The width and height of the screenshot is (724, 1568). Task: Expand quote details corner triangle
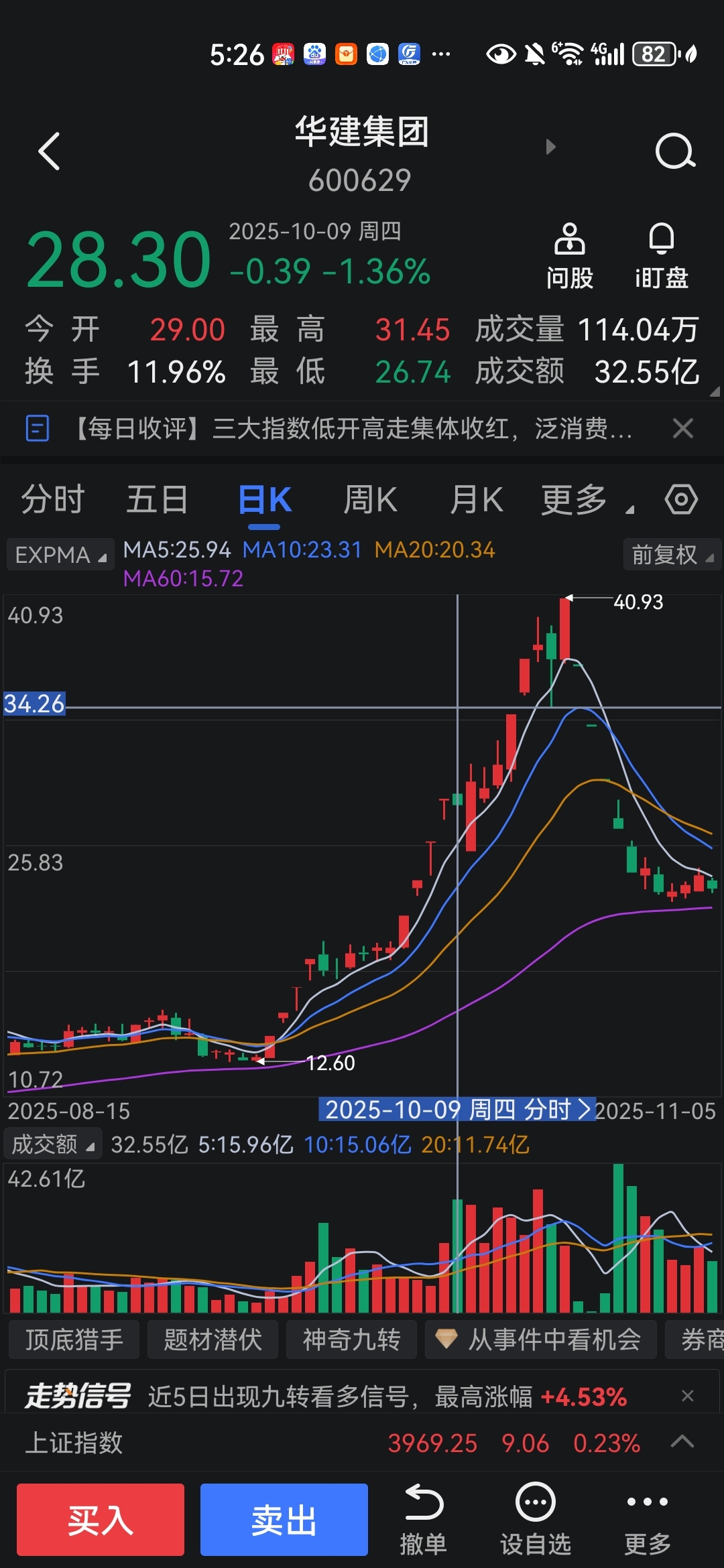click(715, 391)
